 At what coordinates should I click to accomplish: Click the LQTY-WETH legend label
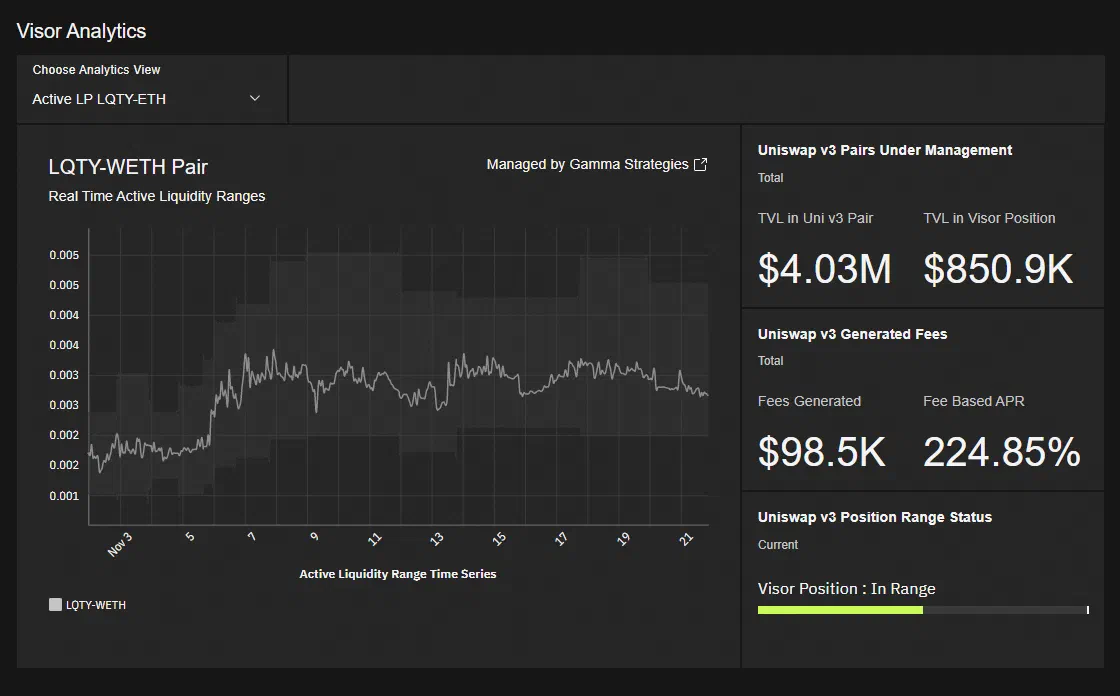96,605
